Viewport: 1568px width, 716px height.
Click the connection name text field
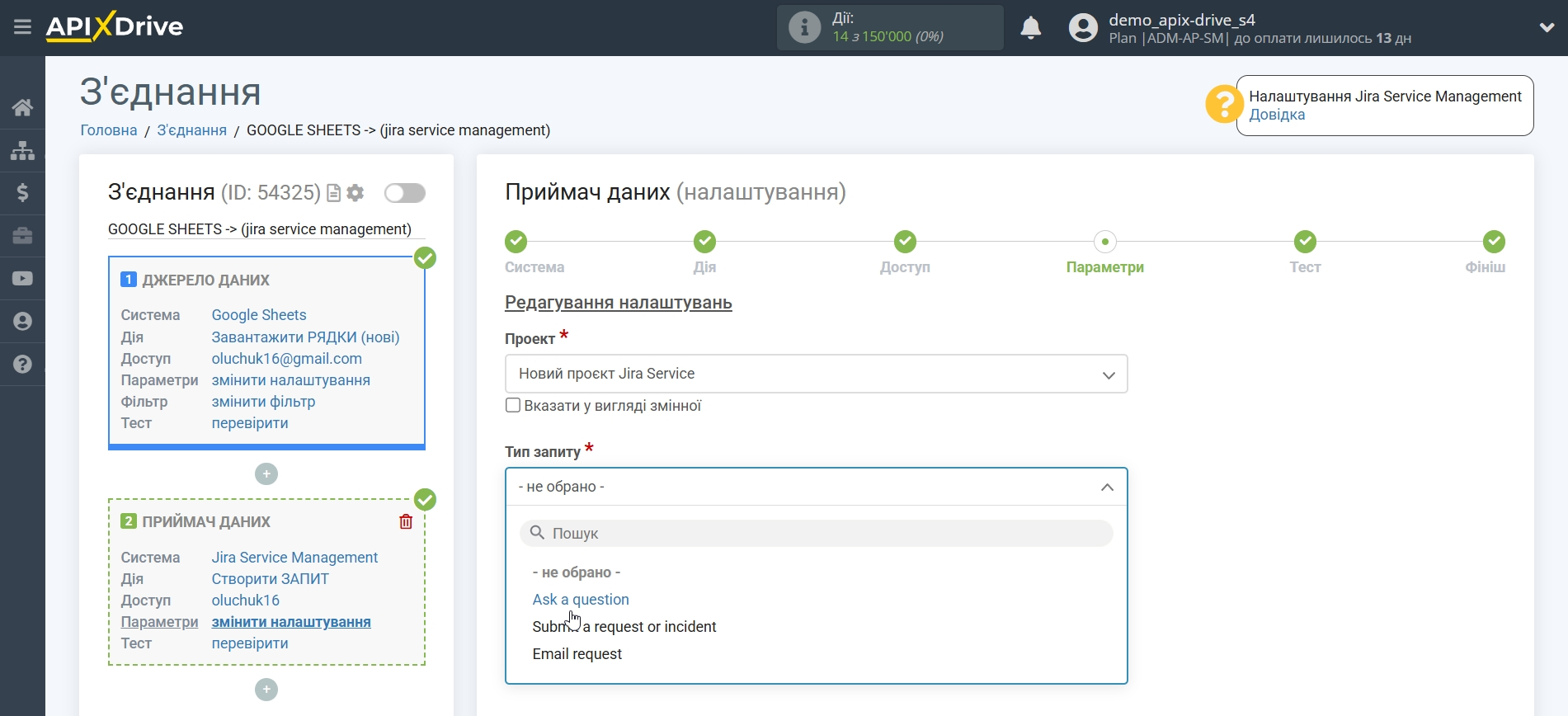pos(266,229)
